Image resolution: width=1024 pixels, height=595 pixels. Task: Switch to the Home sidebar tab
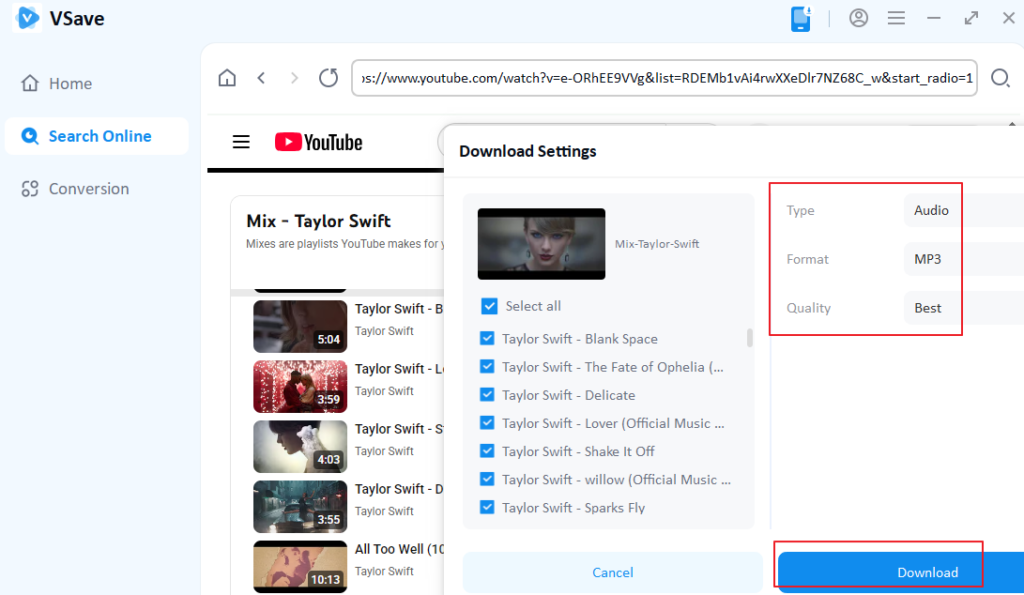[x=69, y=84]
